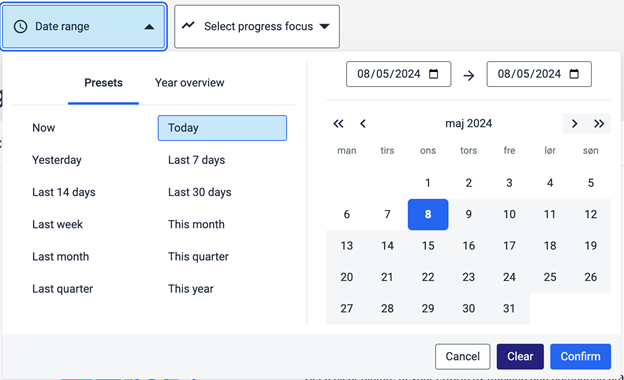Select May 13 in the calendar
Screen dimensions: 624x380
coord(347,246)
